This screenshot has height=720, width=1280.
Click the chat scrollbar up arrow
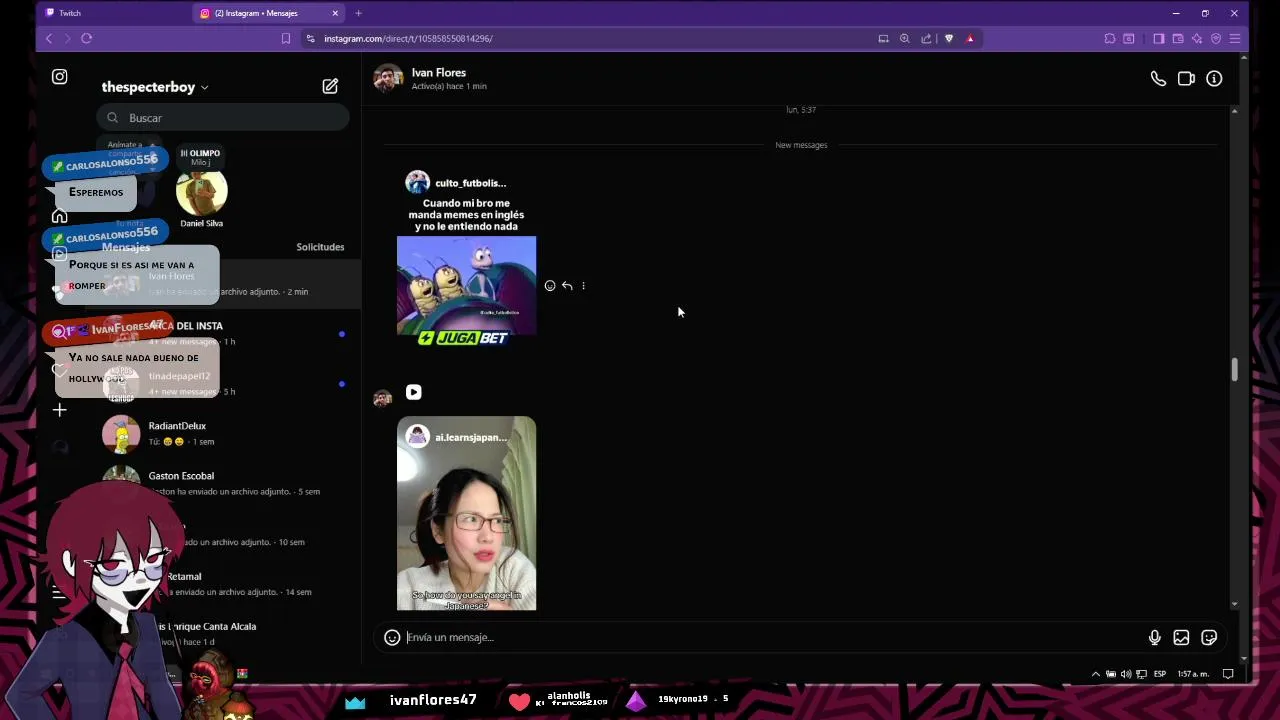[1234, 110]
